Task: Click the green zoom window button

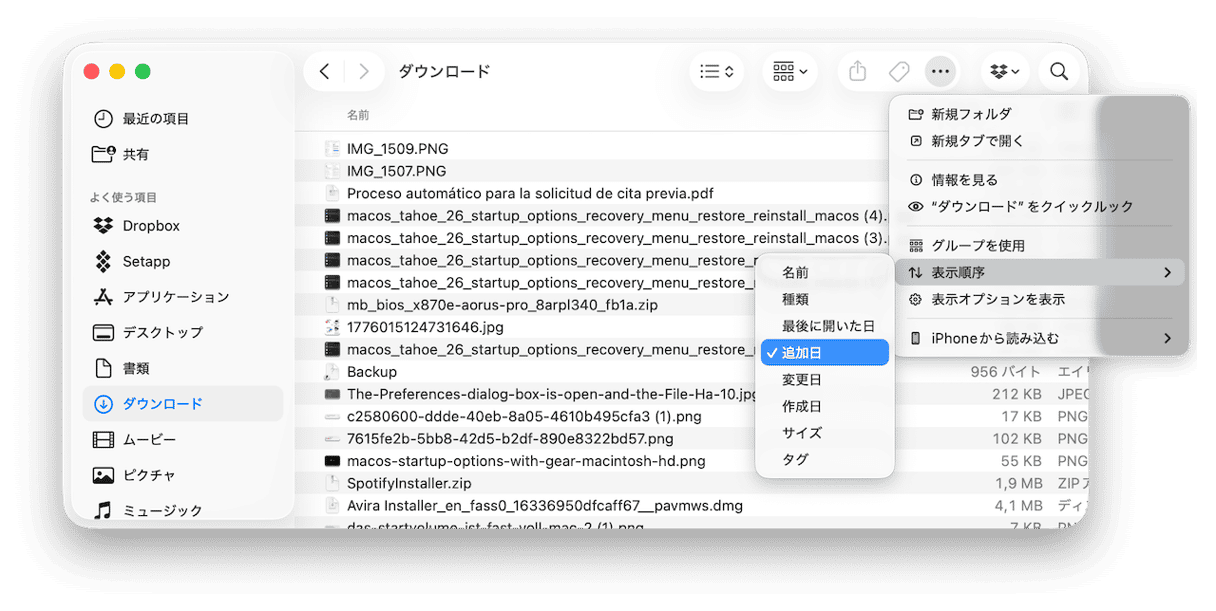Action: pos(143,72)
